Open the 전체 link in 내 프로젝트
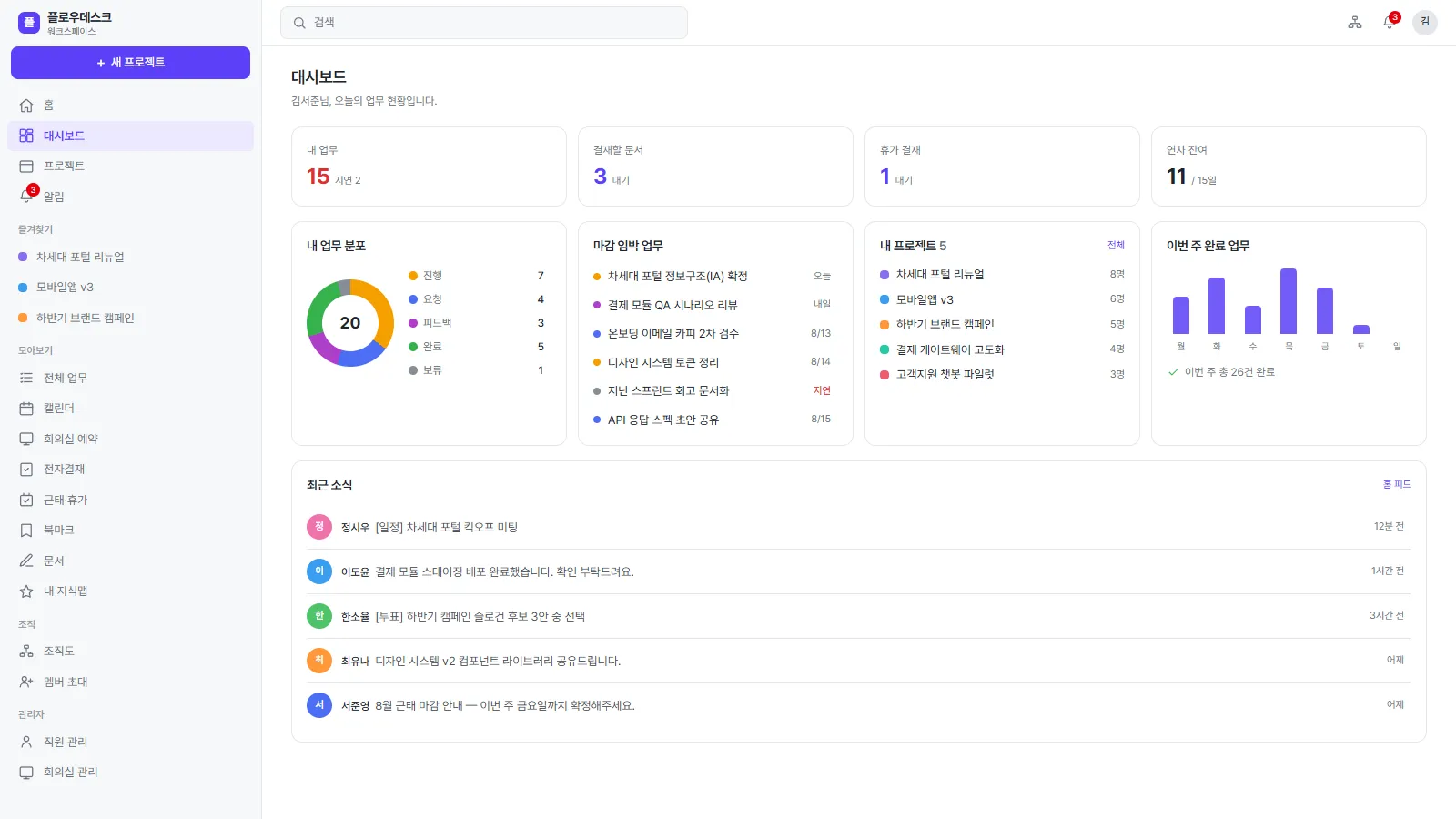Screen dimensions: 1456x819 click(x=1116, y=245)
